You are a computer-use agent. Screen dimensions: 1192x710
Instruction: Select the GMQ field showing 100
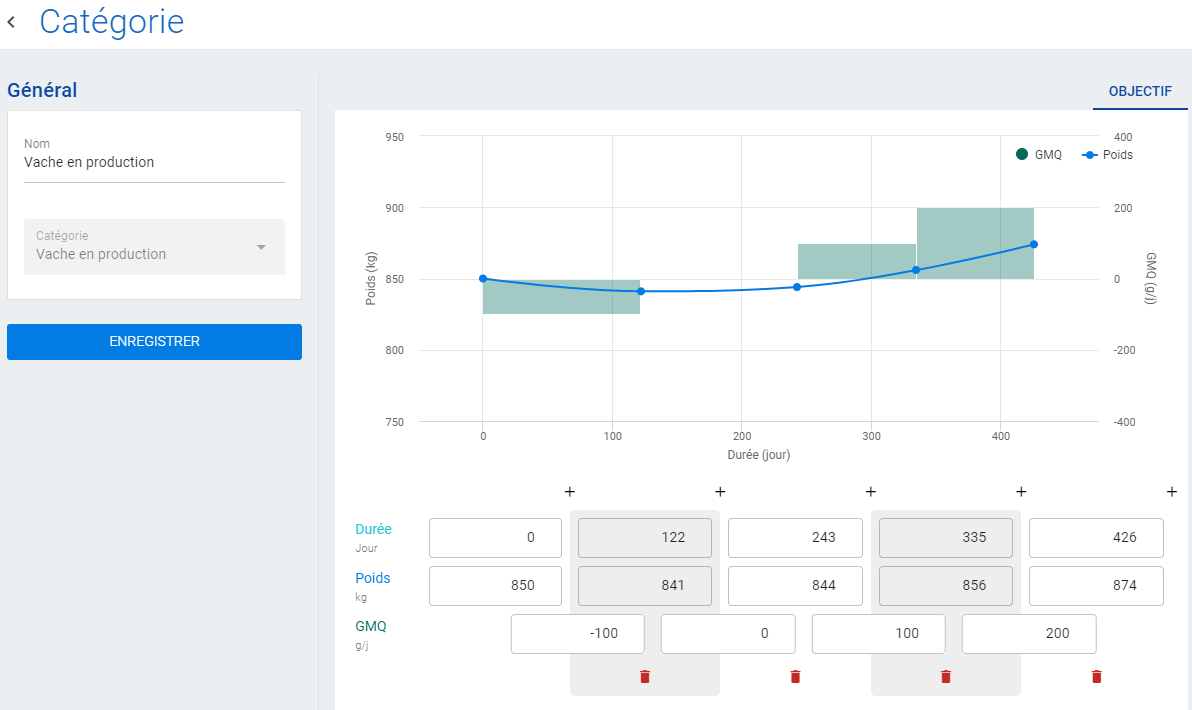[879, 634]
